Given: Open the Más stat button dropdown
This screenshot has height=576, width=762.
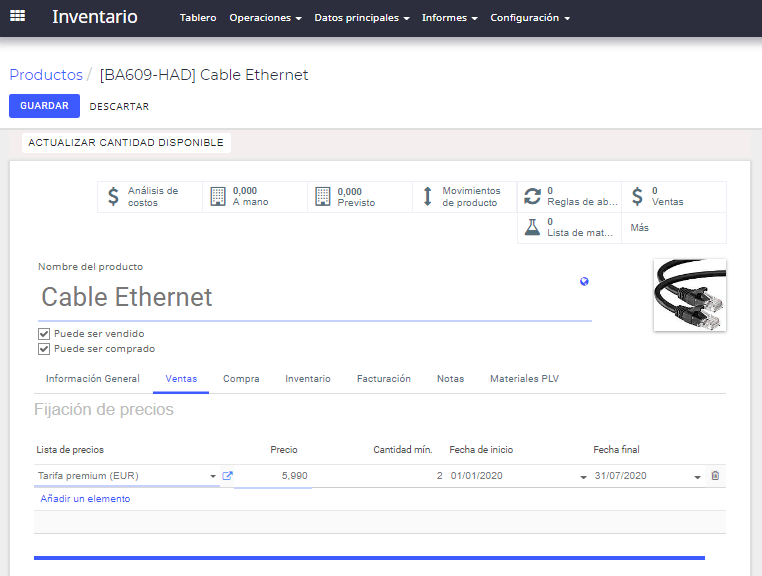Looking at the screenshot, I should pos(674,227).
